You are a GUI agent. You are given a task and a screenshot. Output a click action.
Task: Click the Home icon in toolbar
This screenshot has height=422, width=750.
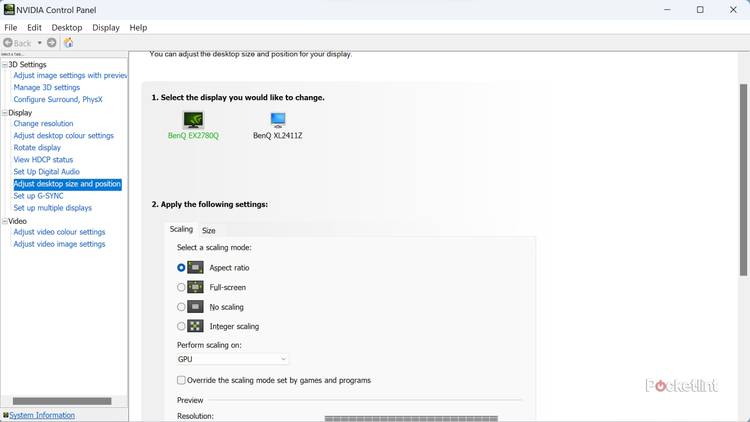coord(68,43)
